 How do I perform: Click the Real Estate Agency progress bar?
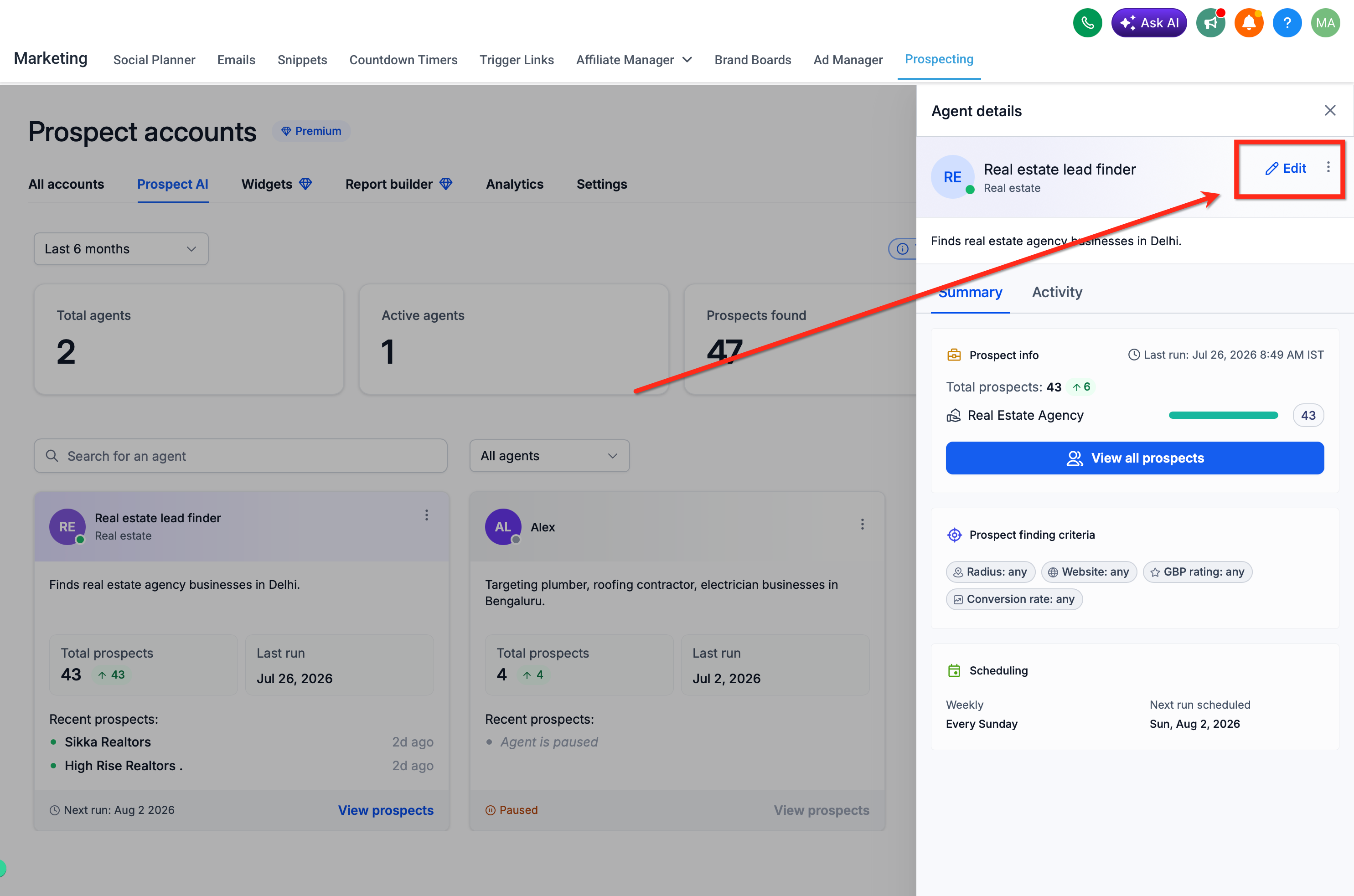[x=1223, y=416]
